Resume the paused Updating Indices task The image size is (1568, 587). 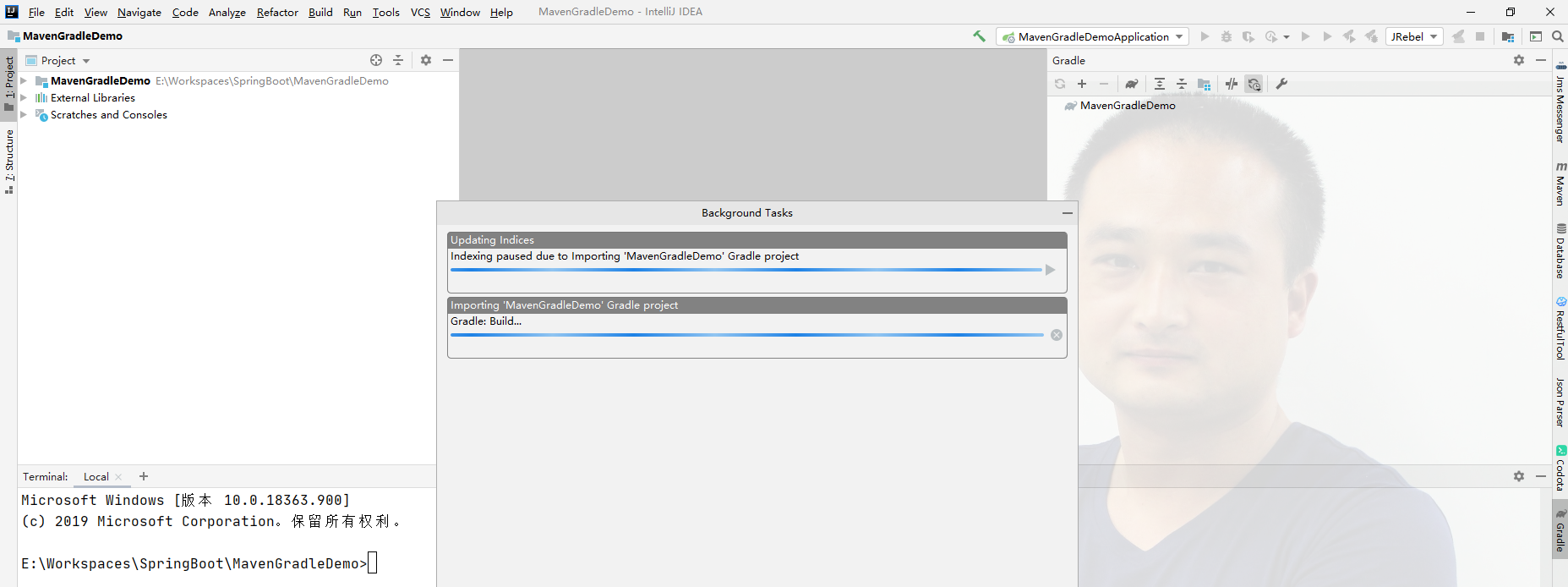coord(1051,270)
